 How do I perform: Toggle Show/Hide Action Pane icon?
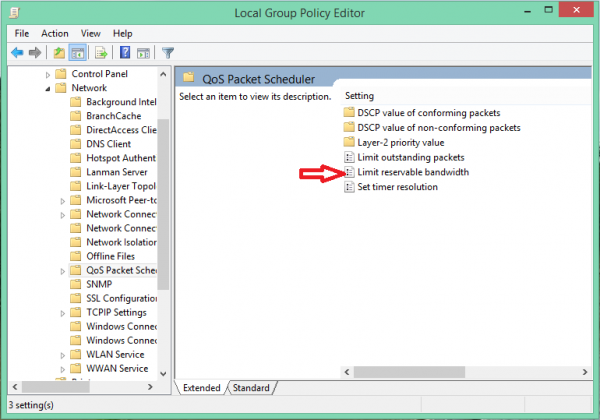pos(143,53)
